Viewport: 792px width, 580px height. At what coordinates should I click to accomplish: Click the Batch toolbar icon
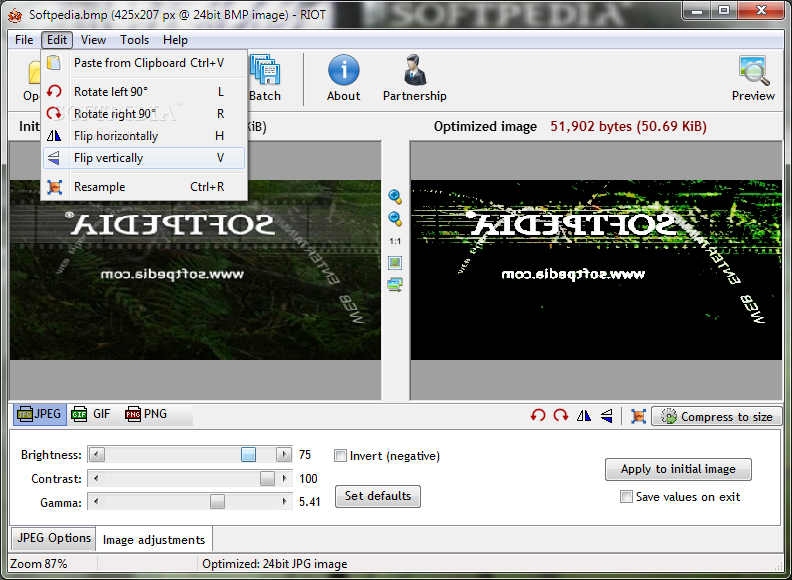pos(265,77)
